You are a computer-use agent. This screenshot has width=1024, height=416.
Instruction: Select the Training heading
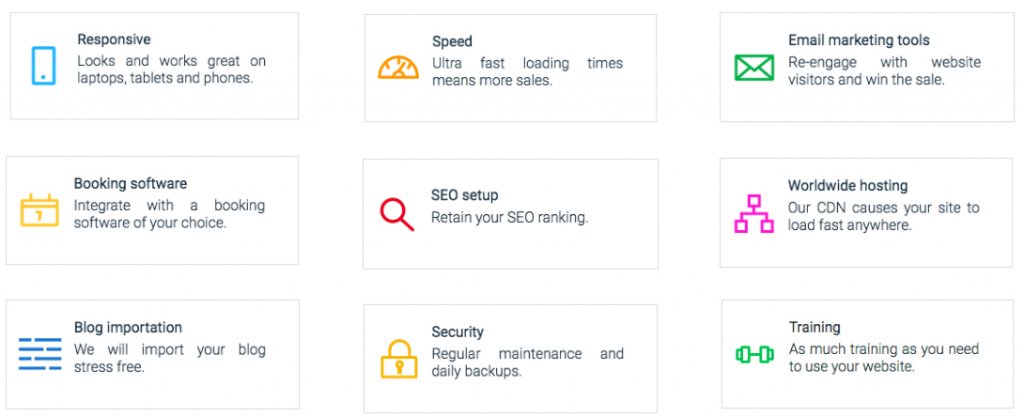814,327
